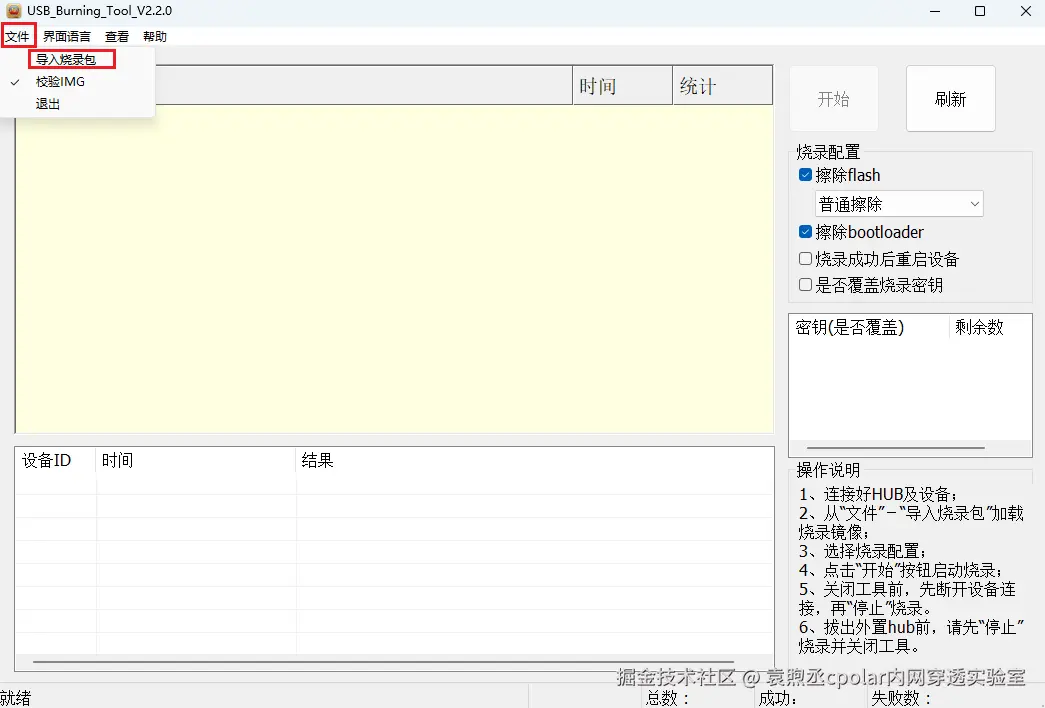
Task: Click the 刷新 button
Action: pyautogui.click(x=950, y=99)
